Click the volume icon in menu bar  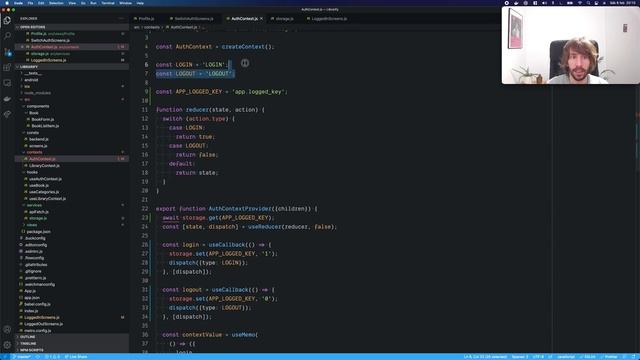pos(544,3)
